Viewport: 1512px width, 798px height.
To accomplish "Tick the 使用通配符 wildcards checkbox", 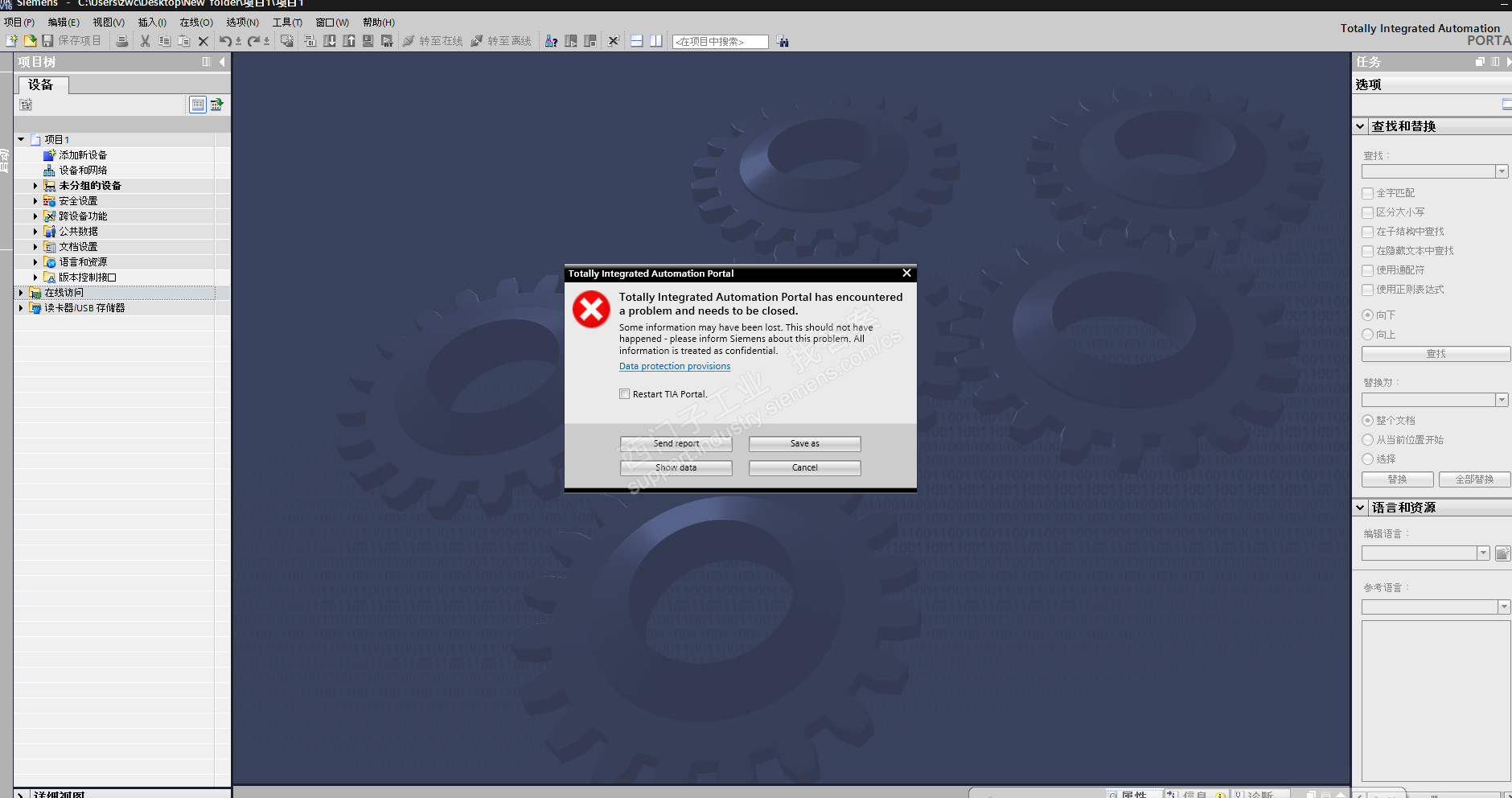I will click(x=1367, y=270).
